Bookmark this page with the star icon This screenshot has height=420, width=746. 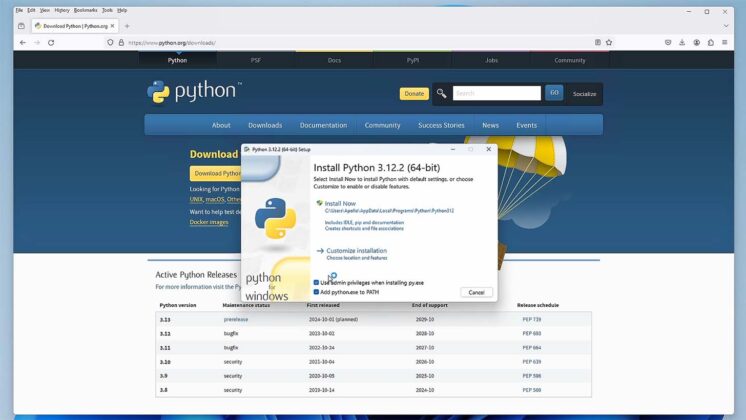click(x=609, y=42)
